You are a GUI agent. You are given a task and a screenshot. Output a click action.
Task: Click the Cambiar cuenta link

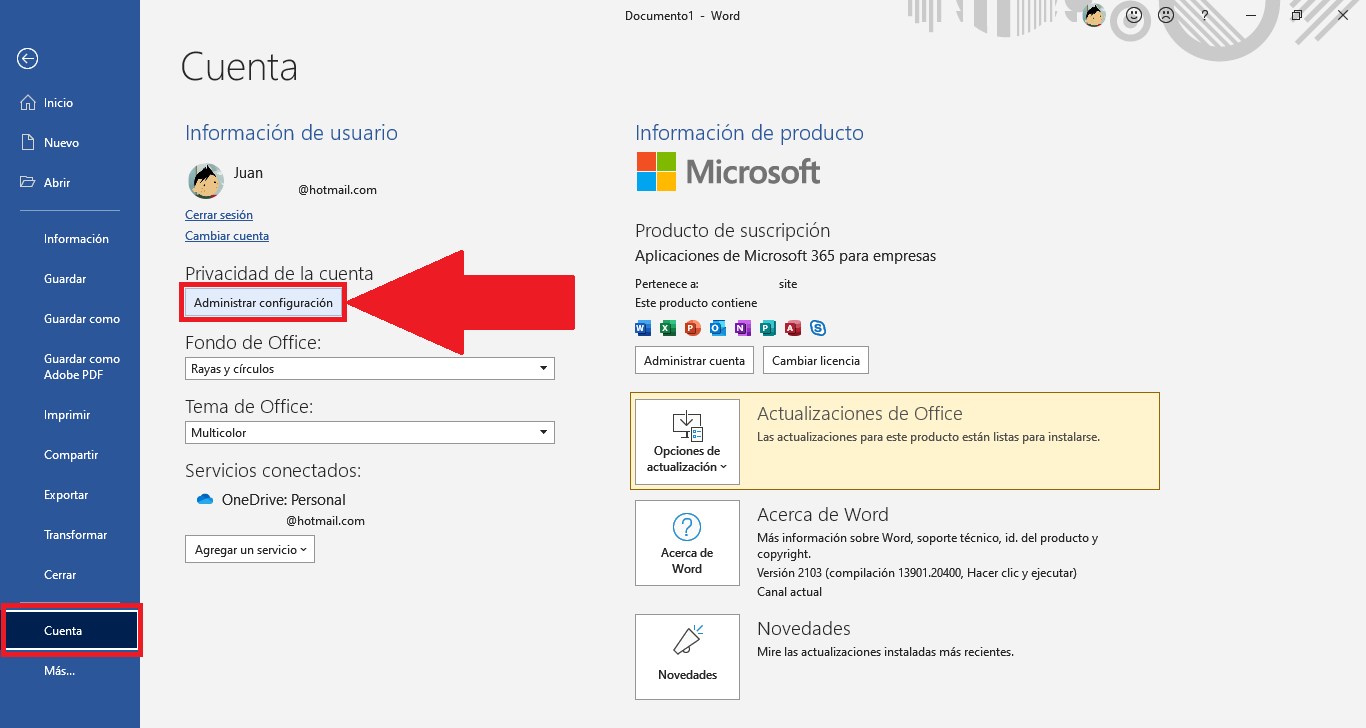(x=227, y=236)
